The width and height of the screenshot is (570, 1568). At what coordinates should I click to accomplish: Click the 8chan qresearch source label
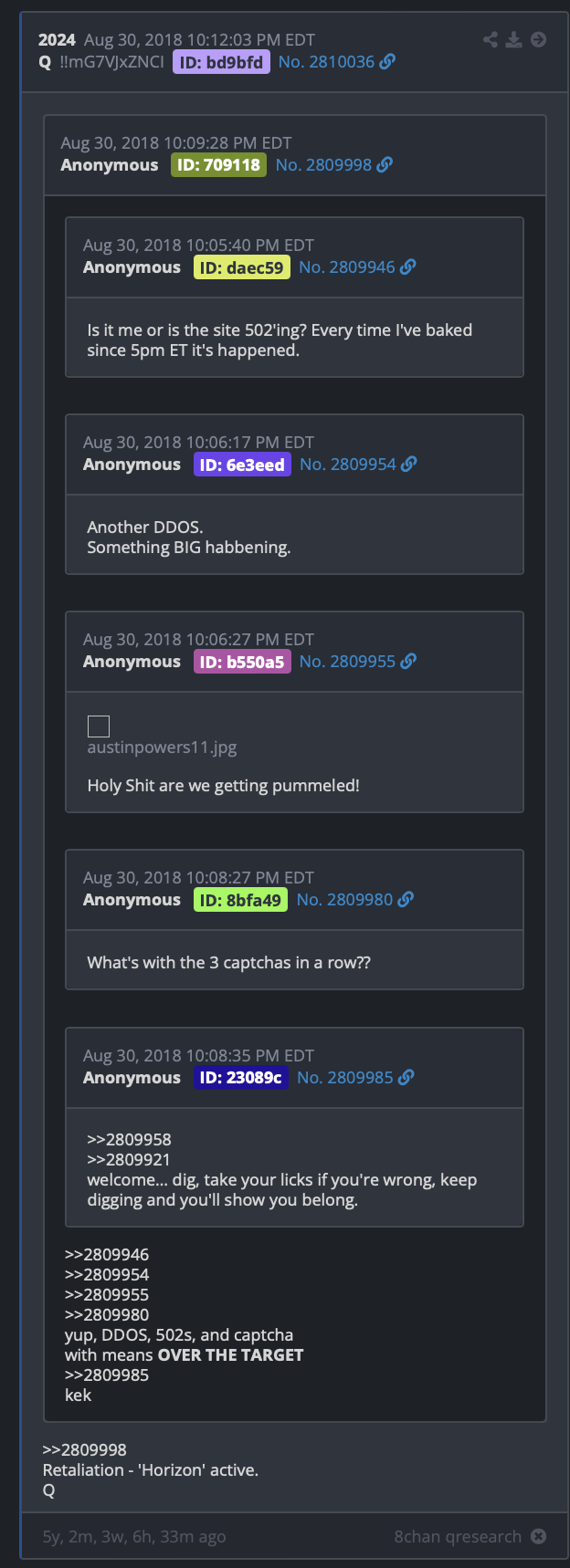tap(458, 1536)
